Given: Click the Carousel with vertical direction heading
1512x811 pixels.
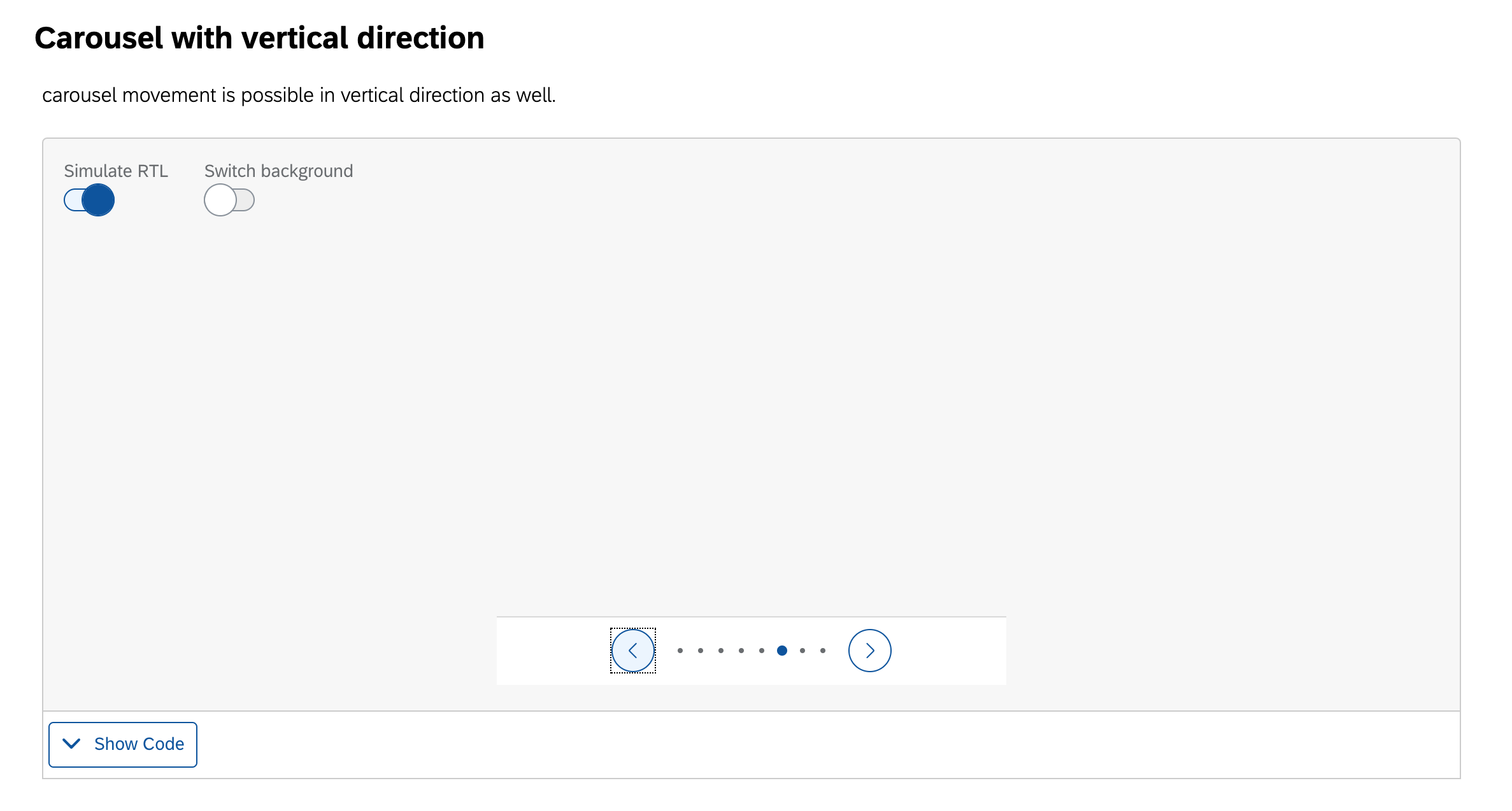Looking at the screenshot, I should [x=259, y=38].
